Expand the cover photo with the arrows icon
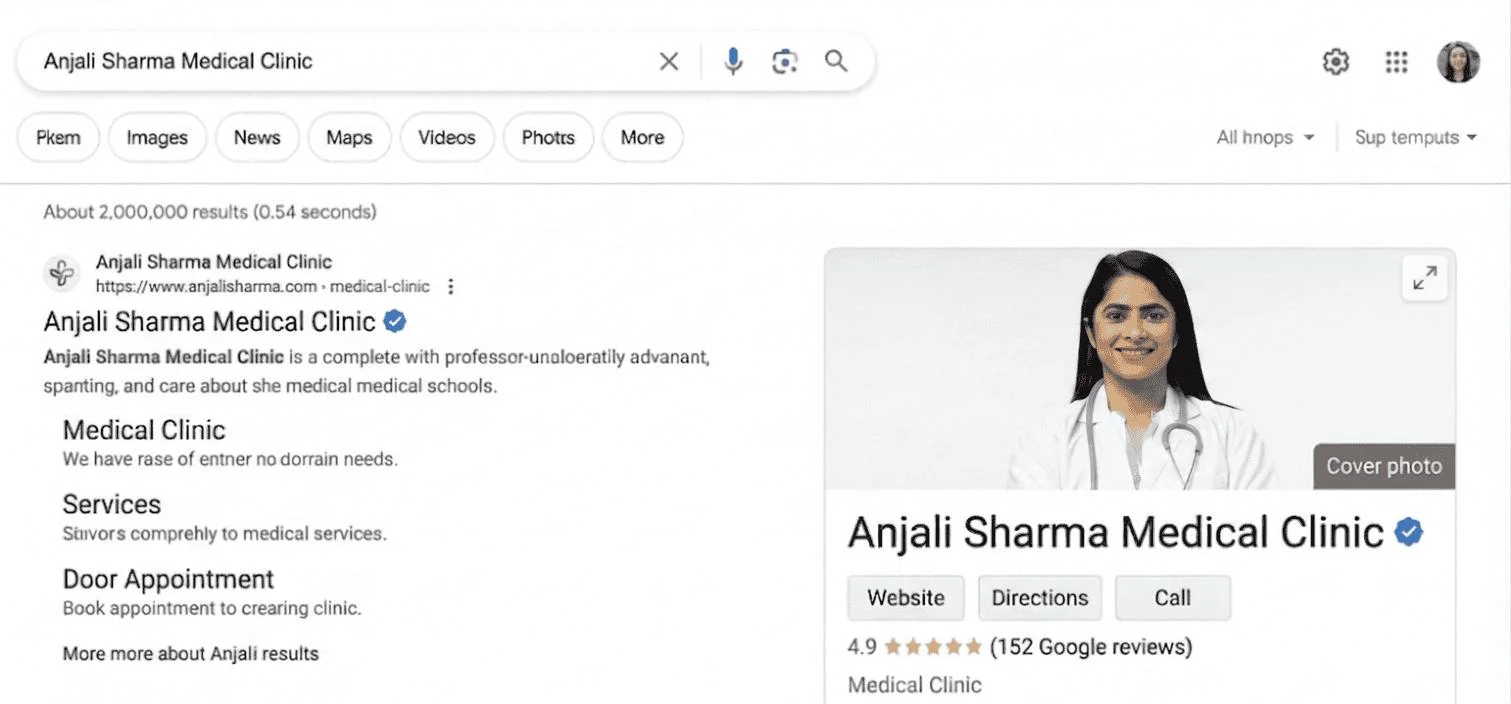 [1424, 277]
